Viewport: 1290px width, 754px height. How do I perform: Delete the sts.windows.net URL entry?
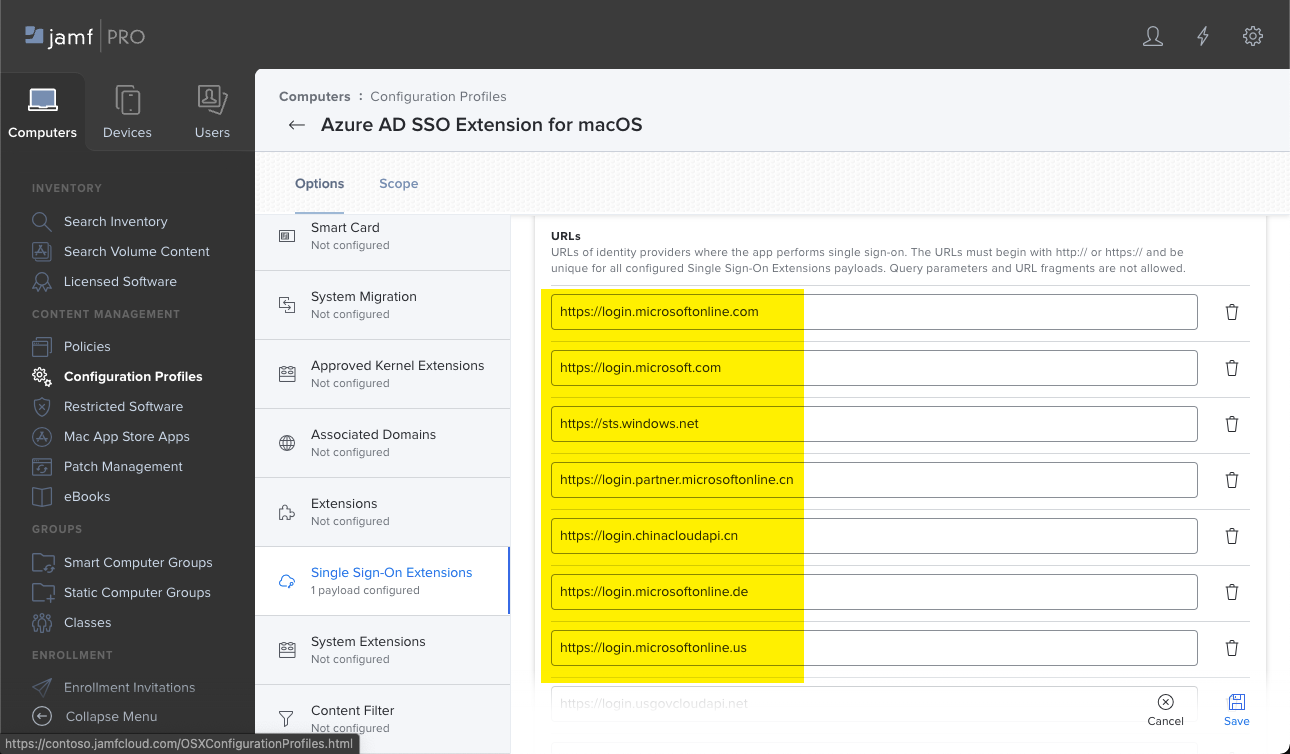[1231, 424]
